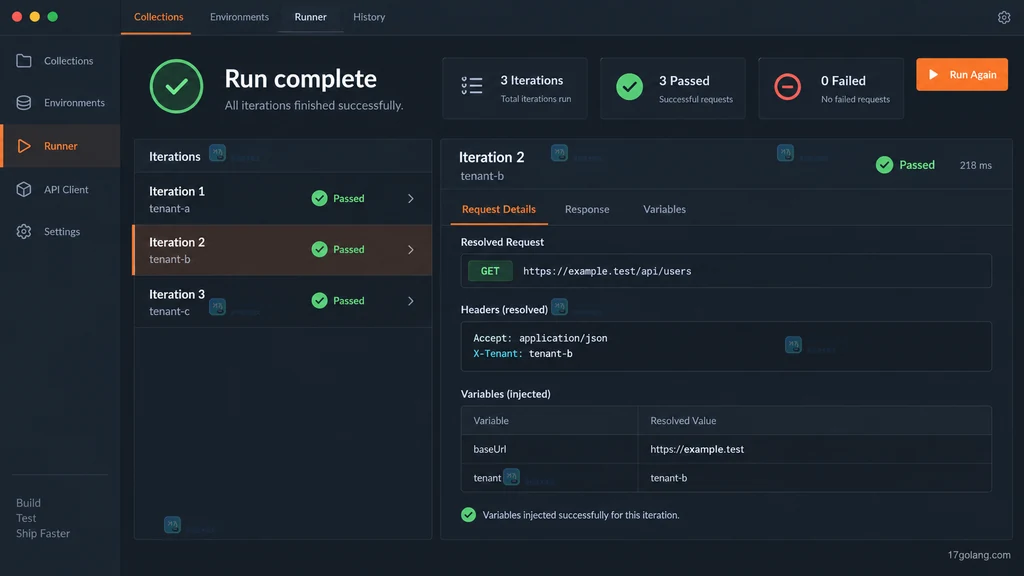The image size is (1024, 576).
Task: Click the Accept: application/json header line
Action: coord(540,338)
